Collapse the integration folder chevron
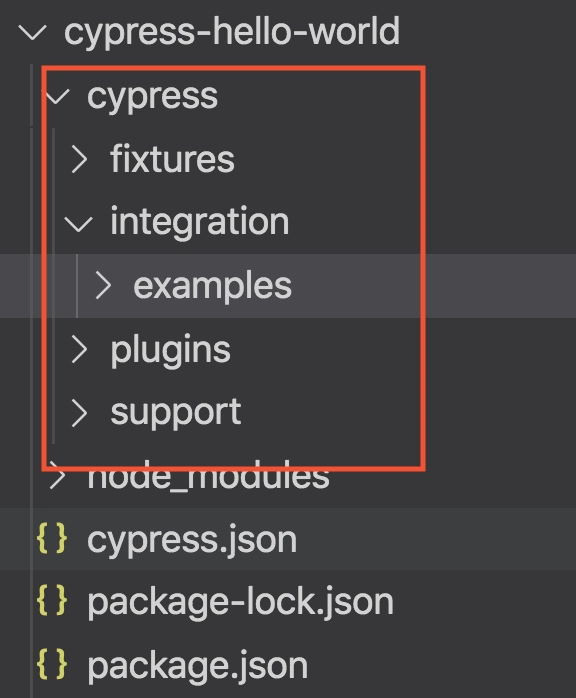The width and height of the screenshot is (576, 698). coord(78,223)
